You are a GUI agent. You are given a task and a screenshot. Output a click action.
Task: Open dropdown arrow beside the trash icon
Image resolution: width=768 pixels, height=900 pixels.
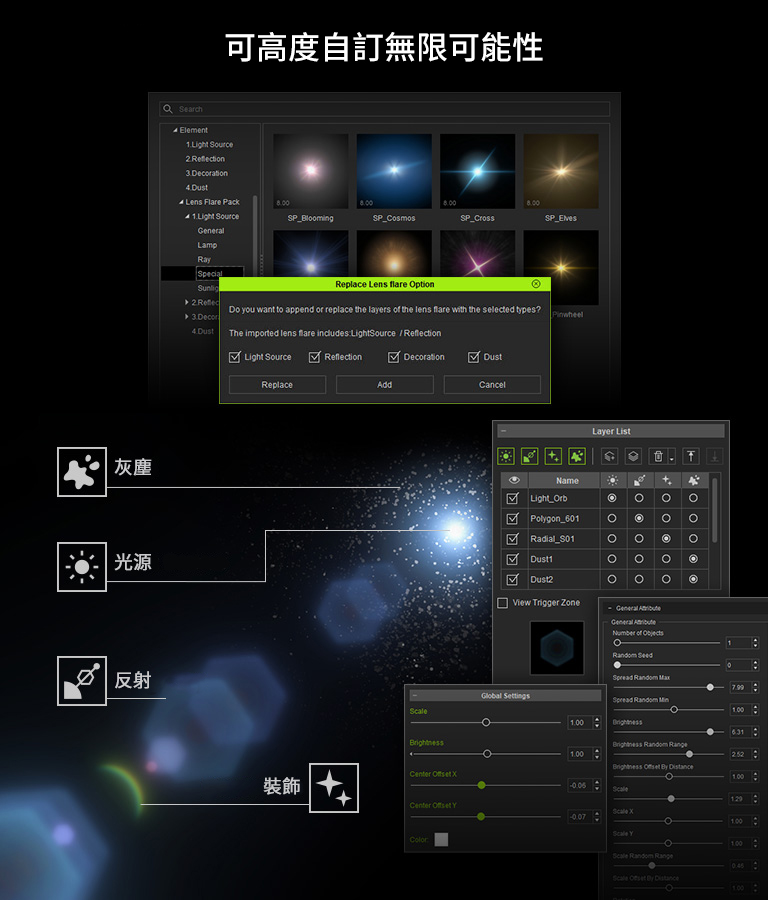[x=672, y=458]
